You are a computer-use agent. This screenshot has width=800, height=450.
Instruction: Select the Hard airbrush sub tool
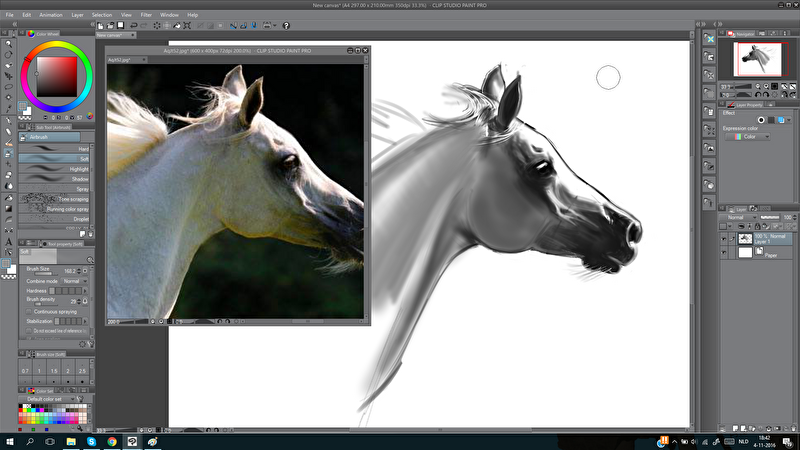click(54, 148)
